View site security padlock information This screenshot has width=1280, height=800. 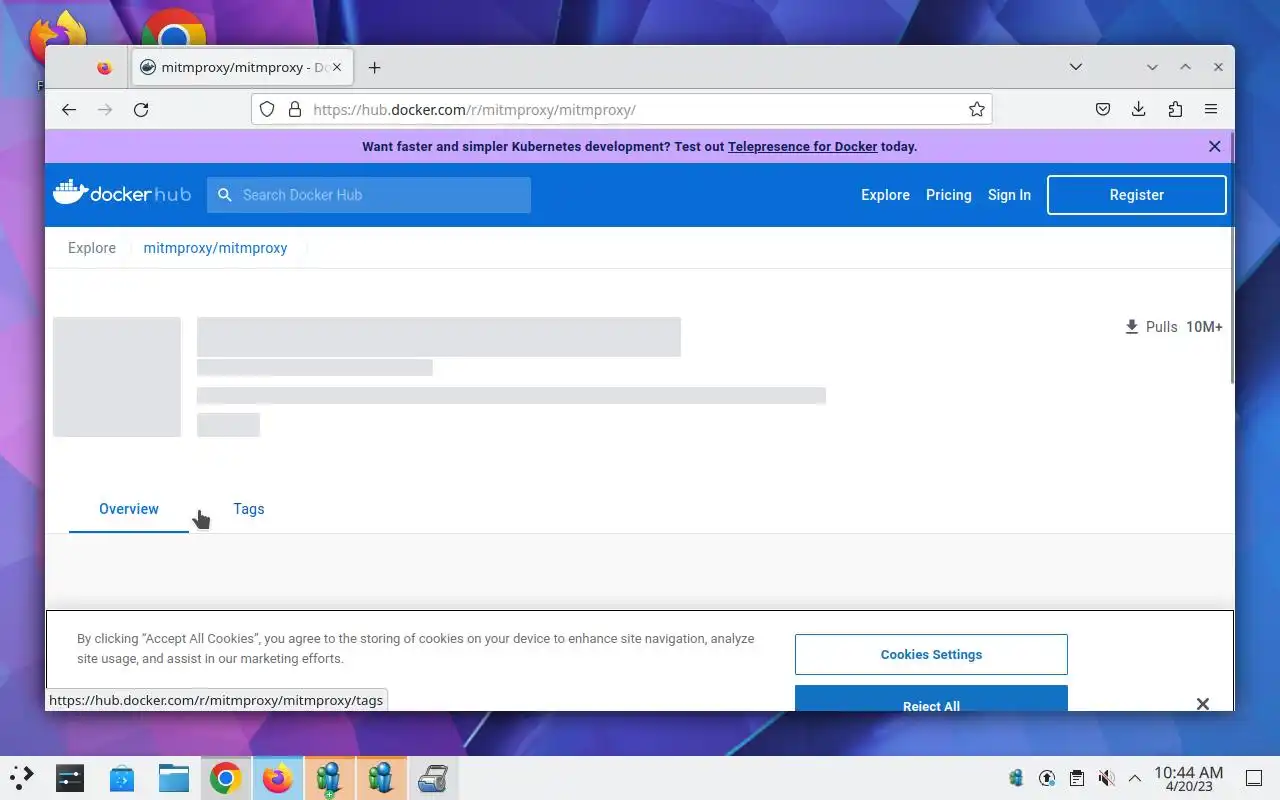tap(295, 110)
